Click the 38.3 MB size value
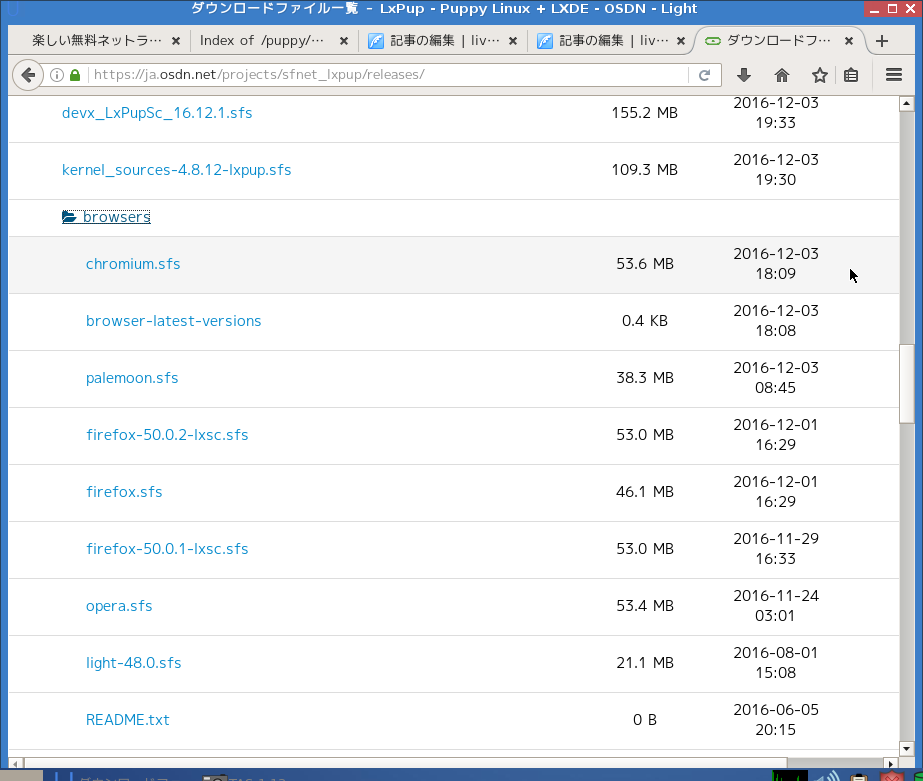Screen dimensions: 923x781 pyautogui.click(x=645, y=378)
